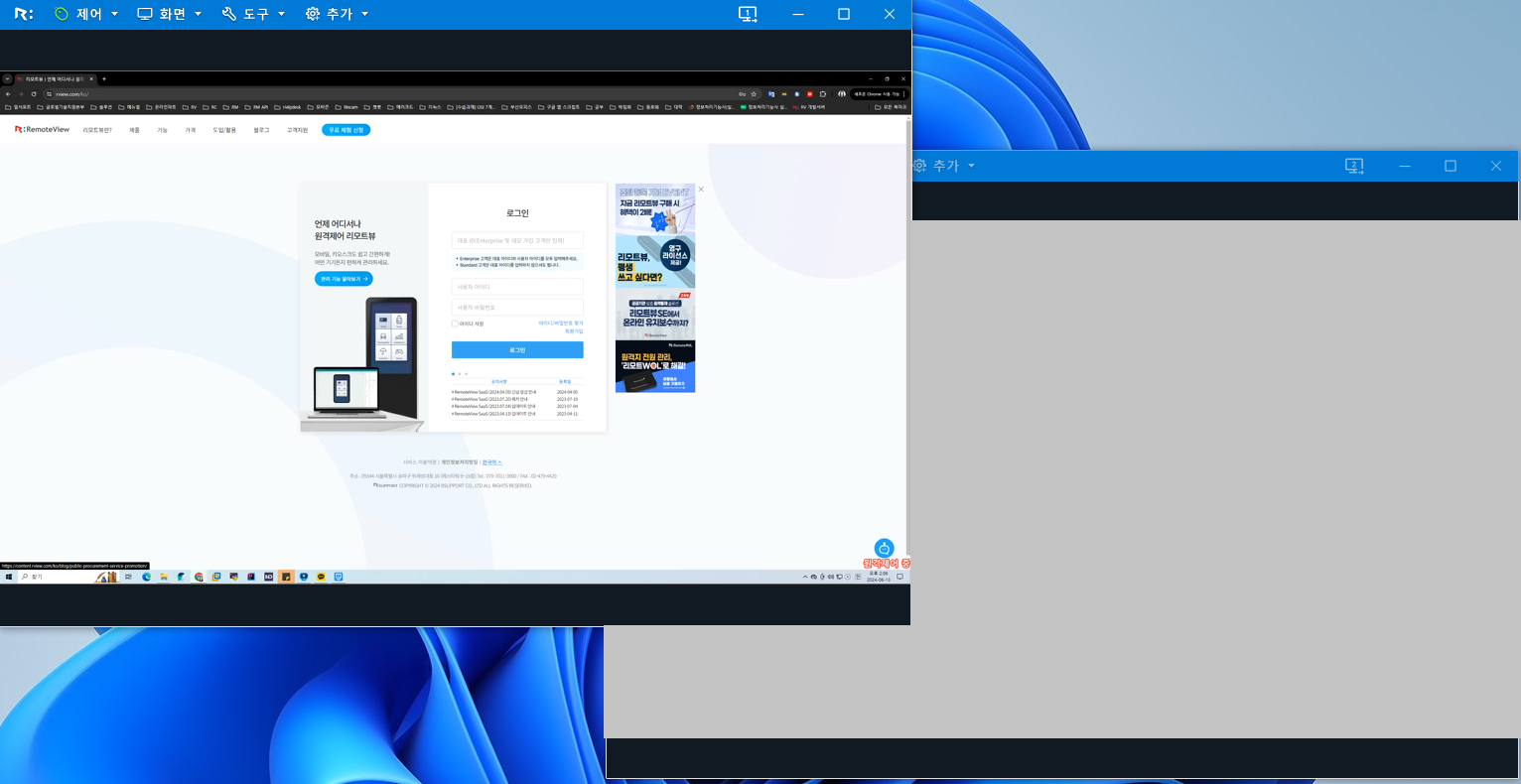Open Edge from the remote taskbar
The height and width of the screenshot is (784, 1521).
pos(146,577)
